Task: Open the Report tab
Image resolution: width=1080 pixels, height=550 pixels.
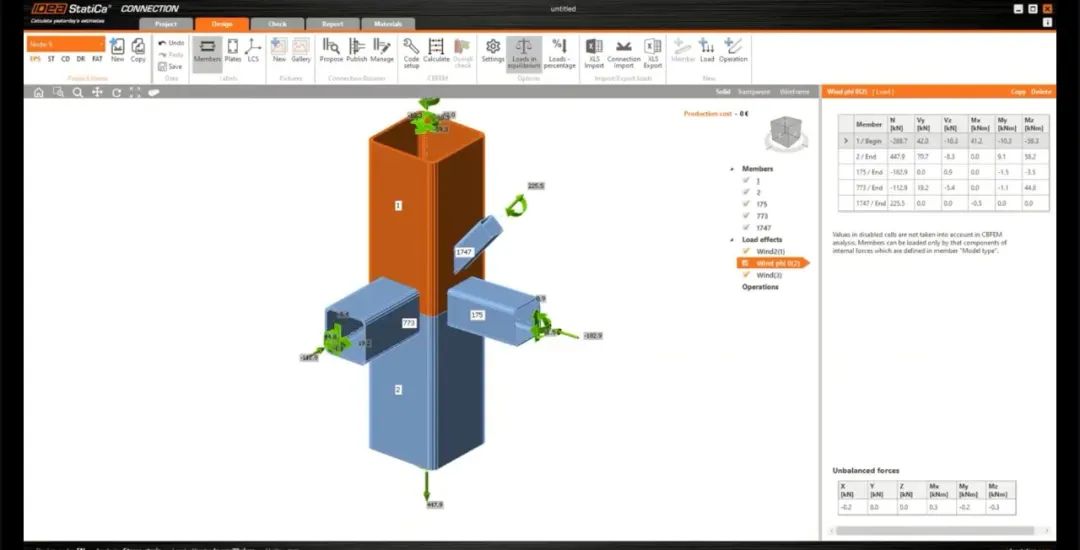Action: pyautogui.click(x=331, y=24)
